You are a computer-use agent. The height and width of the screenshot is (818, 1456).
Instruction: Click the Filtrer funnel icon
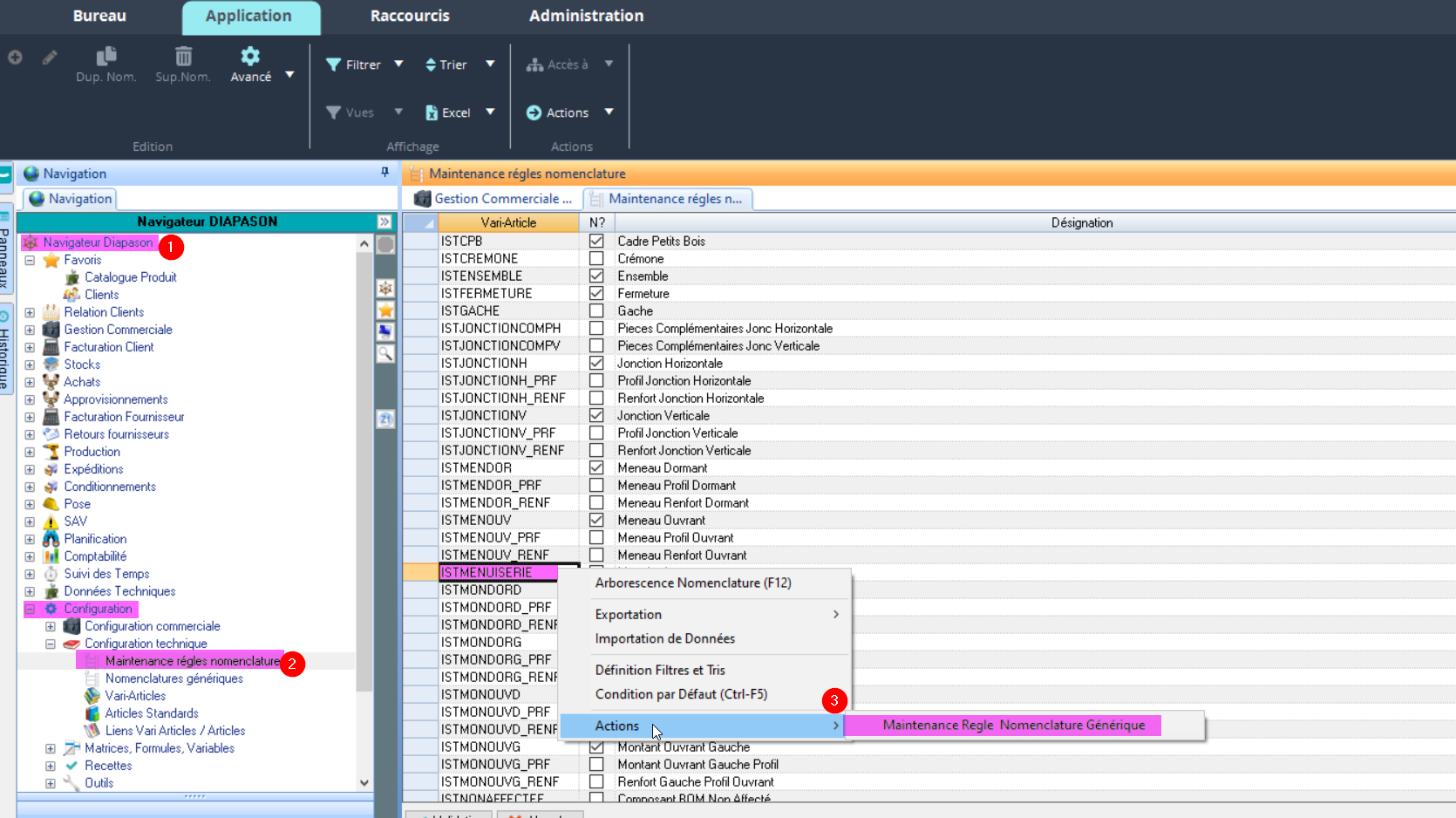333,65
